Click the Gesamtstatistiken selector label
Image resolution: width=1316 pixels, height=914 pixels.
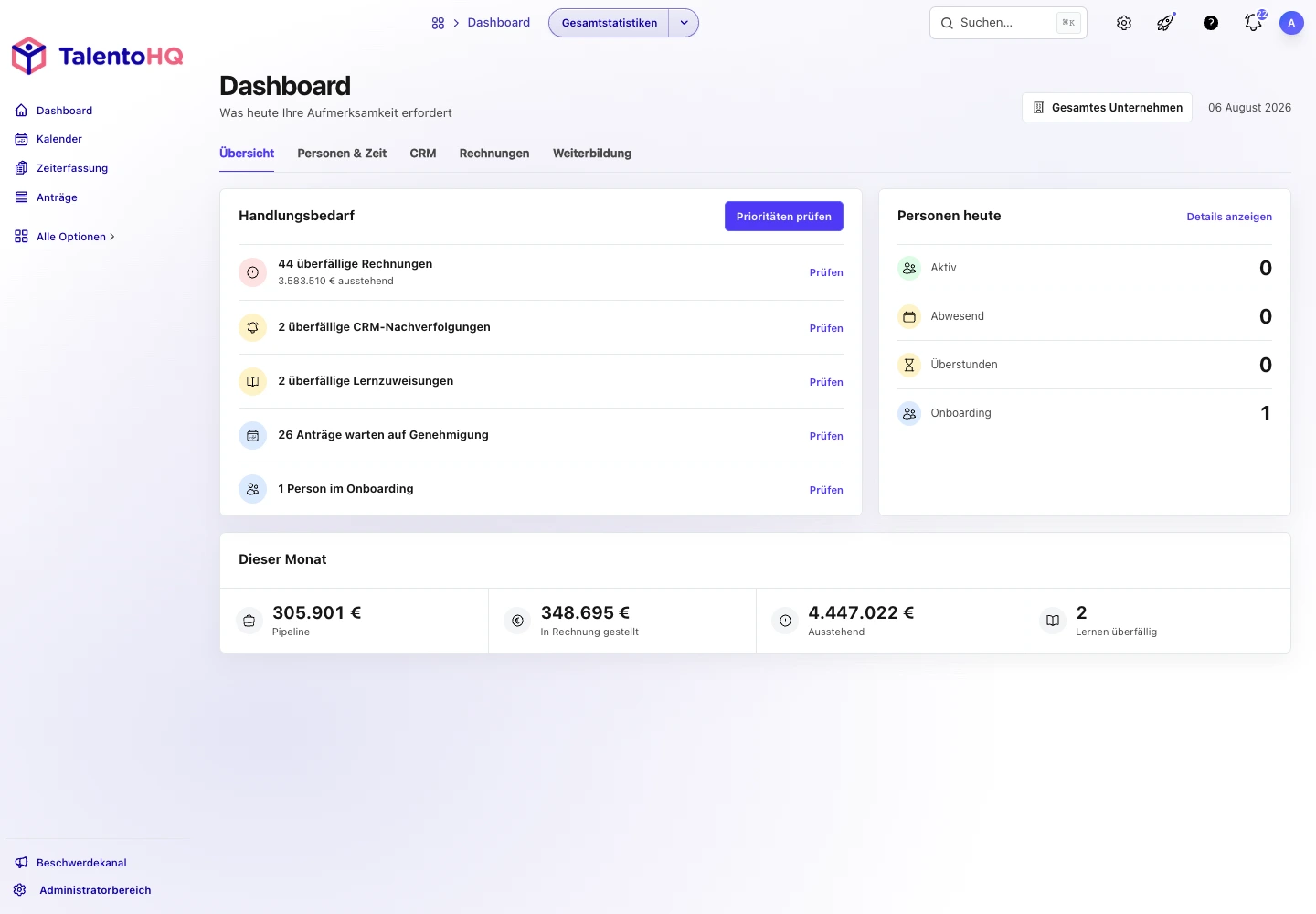(x=610, y=23)
